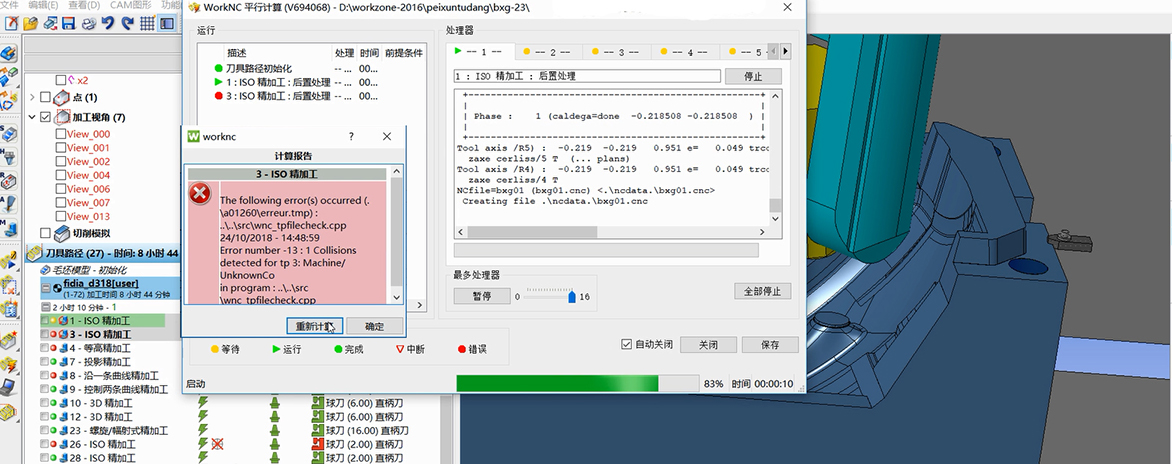The width and height of the screenshot is (1172, 464).
Task: Click the print icon in the toolbar
Action: [88, 23]
